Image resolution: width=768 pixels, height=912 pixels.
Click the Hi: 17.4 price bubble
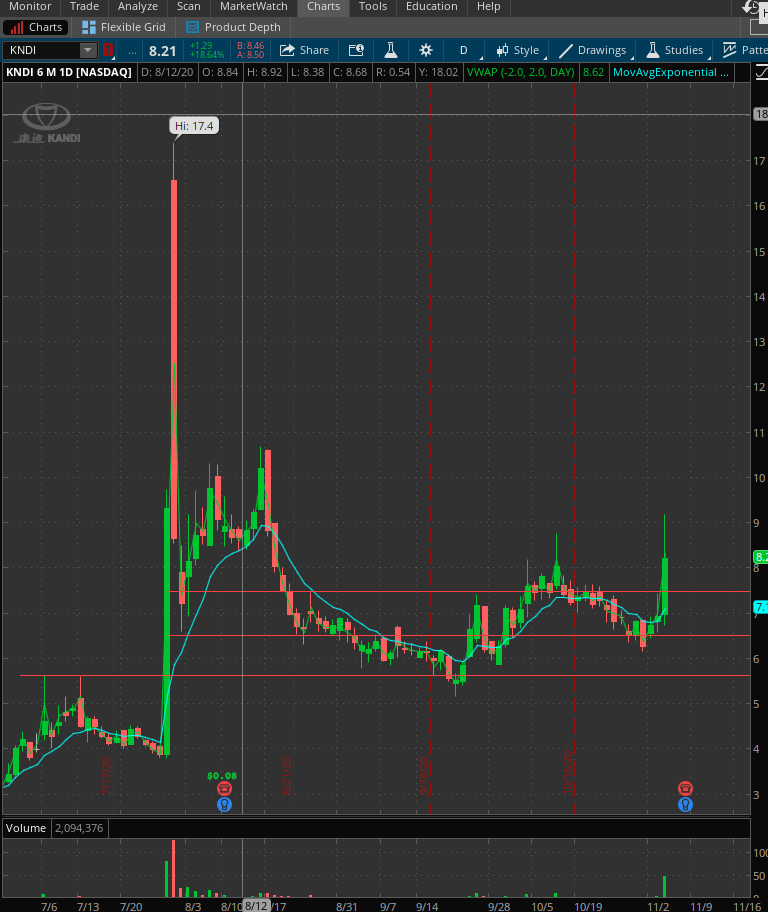[194, 126]
